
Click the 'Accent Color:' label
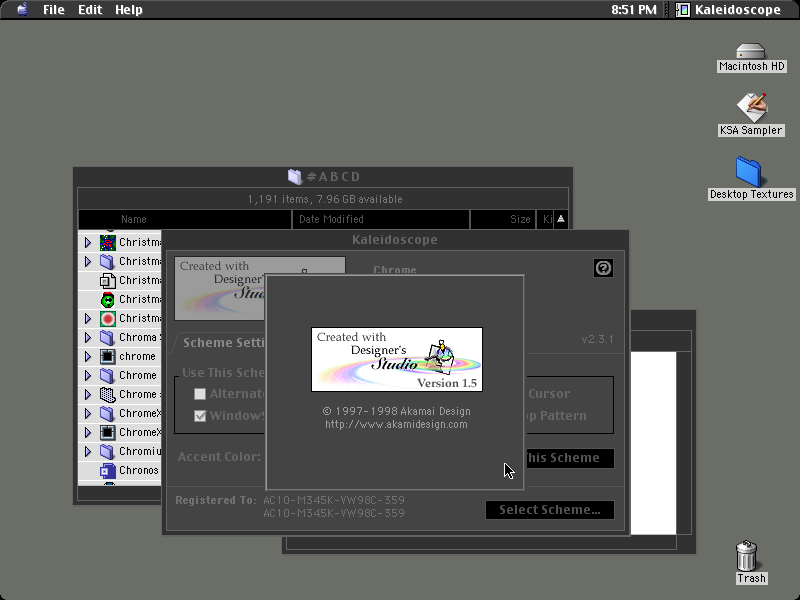tap(219, 457)
